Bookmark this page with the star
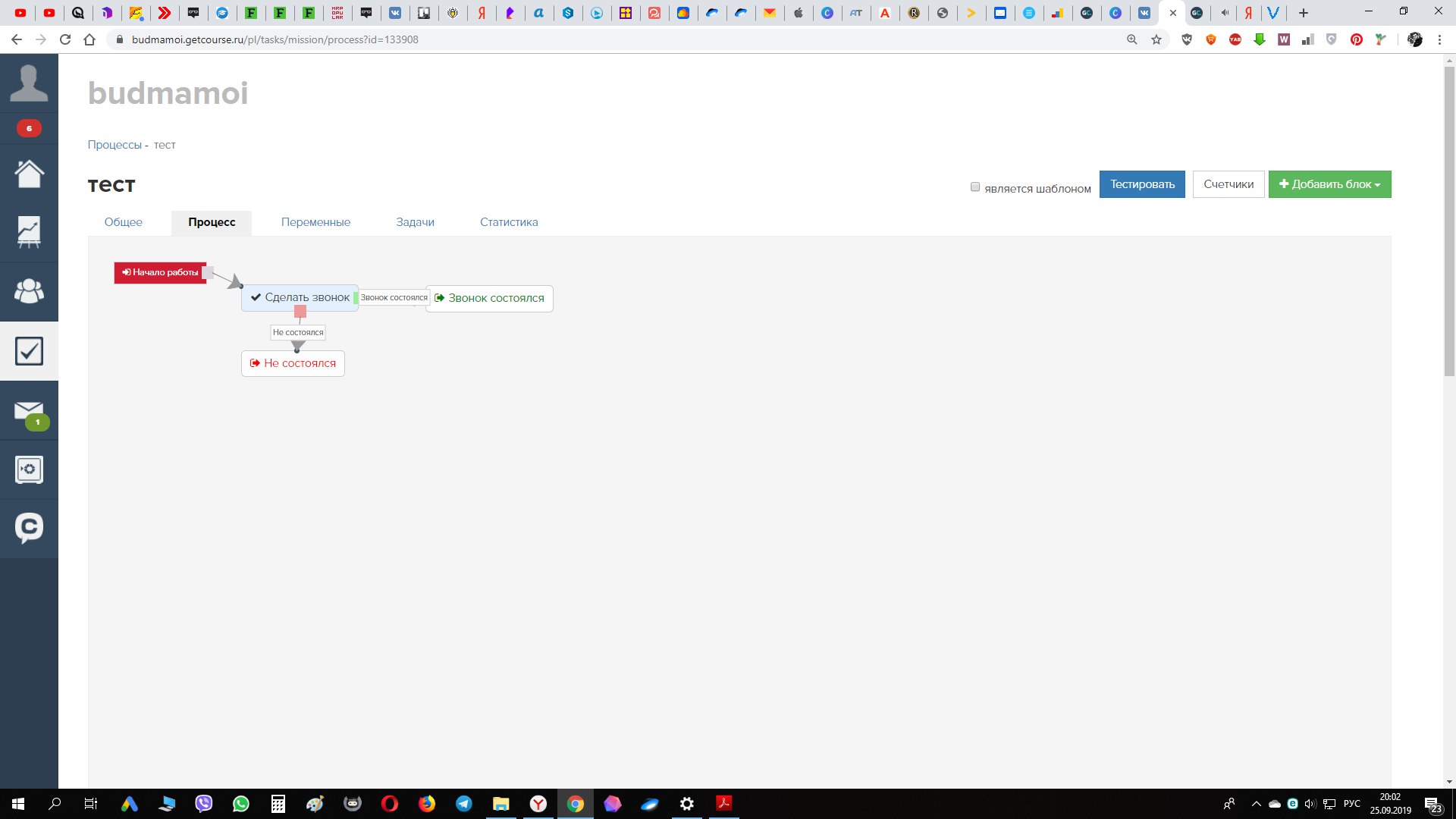Viewport: 1456px width, 819px height. (1156, 39)
